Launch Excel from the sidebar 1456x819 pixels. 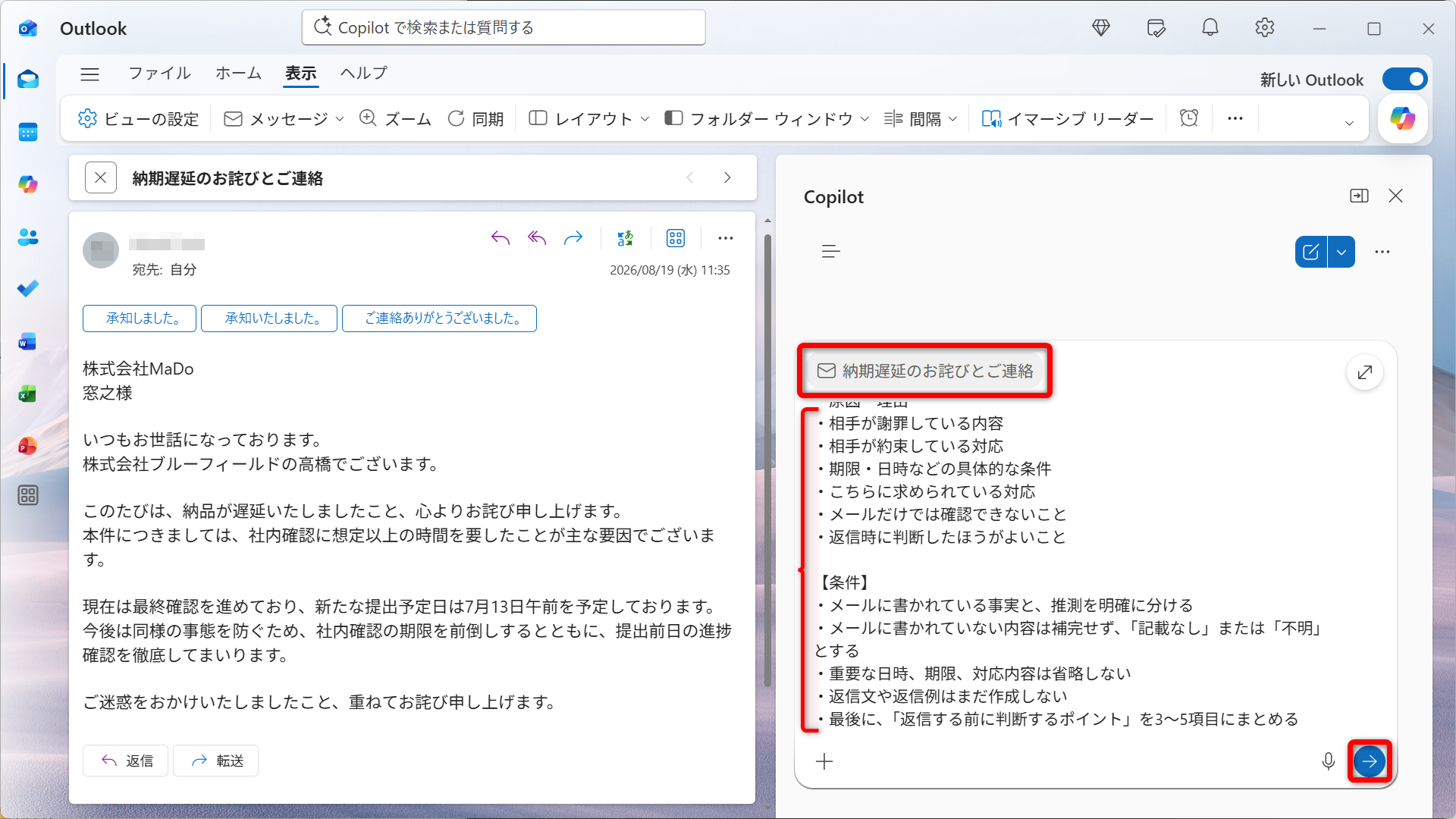pyautogui.click(x=28, y=394)
